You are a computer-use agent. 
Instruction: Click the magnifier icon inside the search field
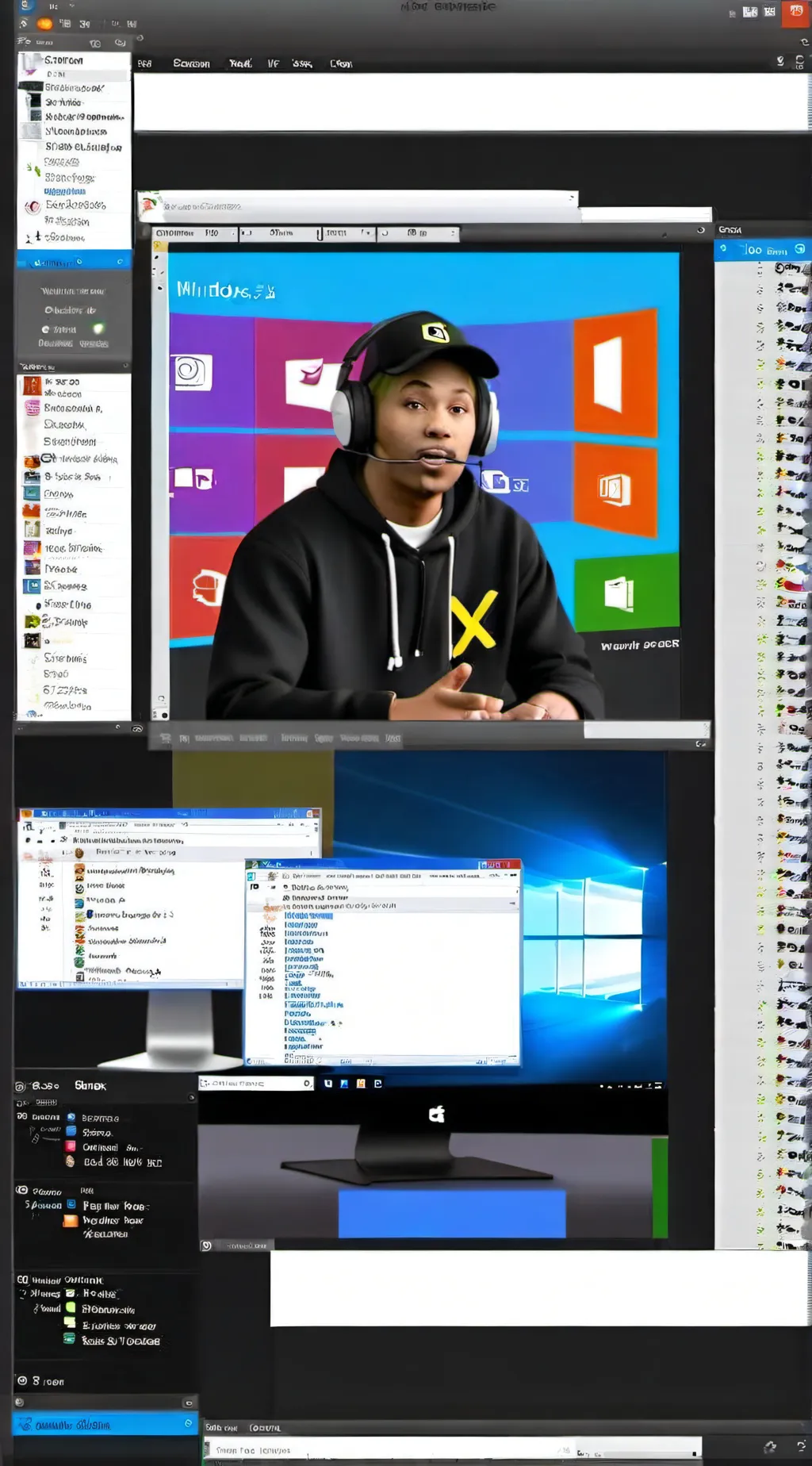(307, 1083)
